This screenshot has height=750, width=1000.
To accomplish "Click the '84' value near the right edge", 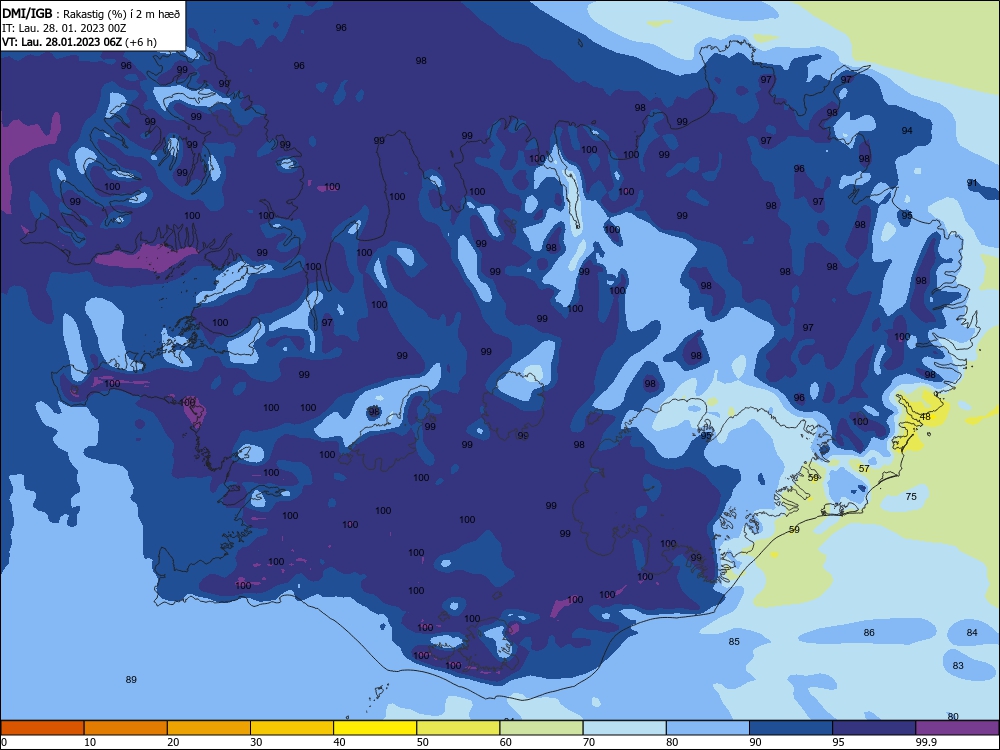I will [x=972, y=632].
